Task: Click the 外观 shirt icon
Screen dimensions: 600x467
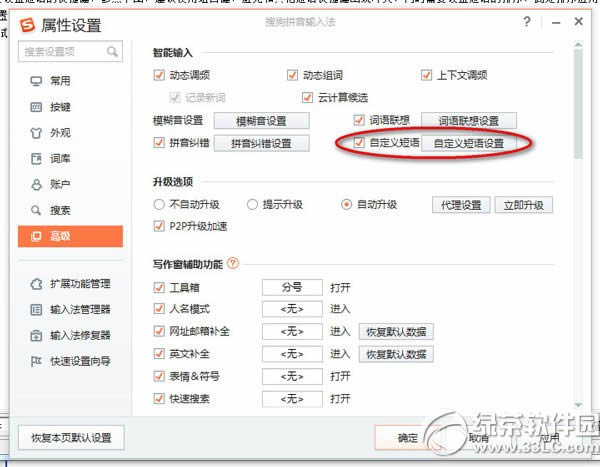Action: coord(36,133)
